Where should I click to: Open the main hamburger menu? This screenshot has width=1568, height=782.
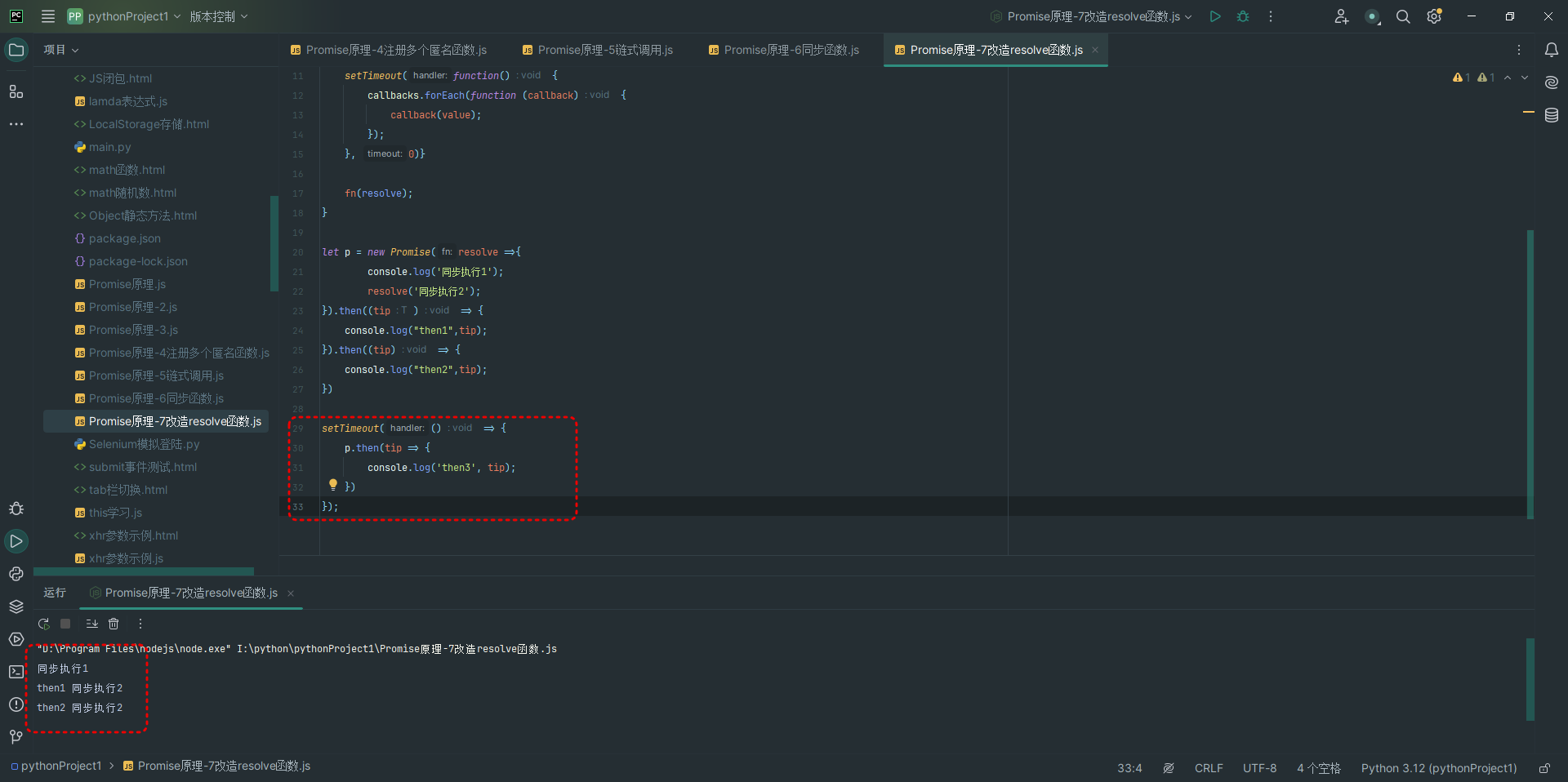point(48,16)
